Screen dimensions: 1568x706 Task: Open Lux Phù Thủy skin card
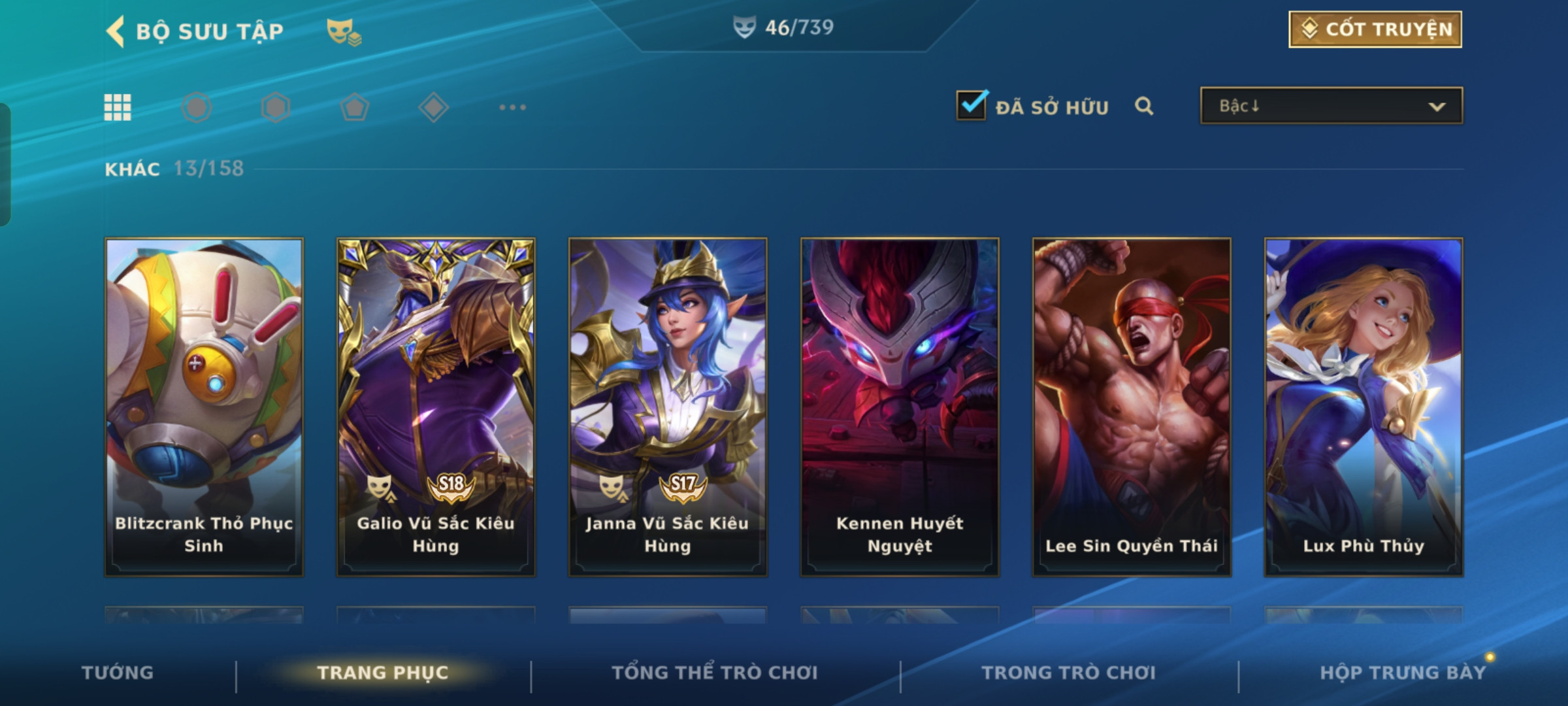[1364, 407]
